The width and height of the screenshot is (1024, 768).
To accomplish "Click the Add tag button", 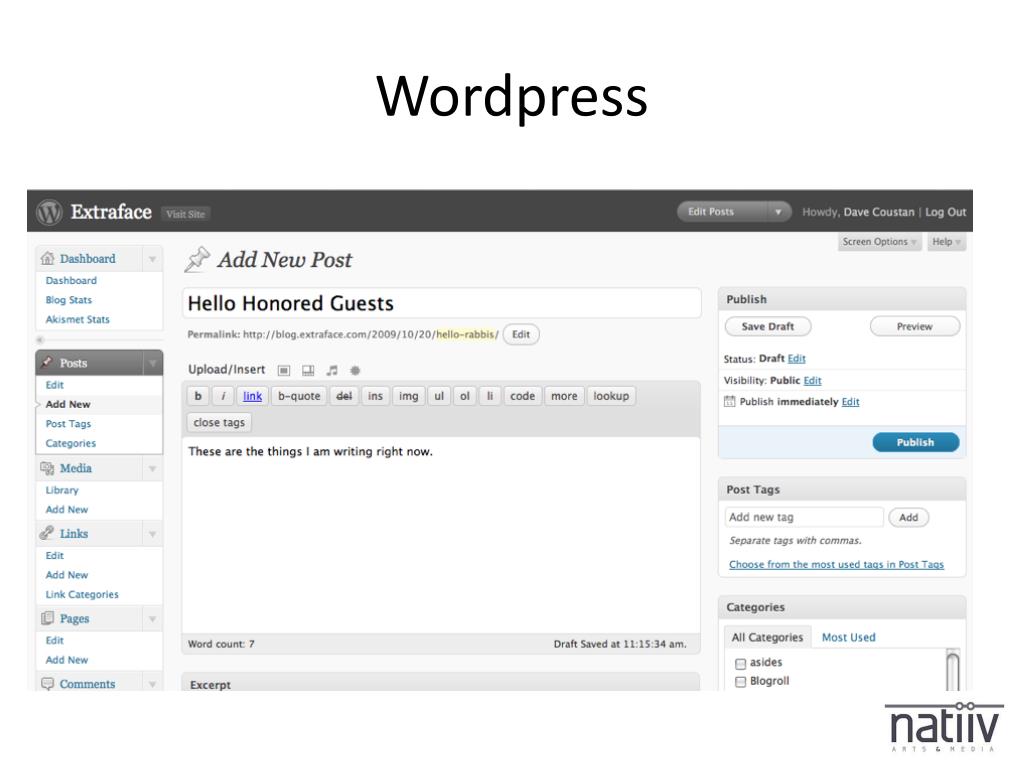I will [908, 517].
